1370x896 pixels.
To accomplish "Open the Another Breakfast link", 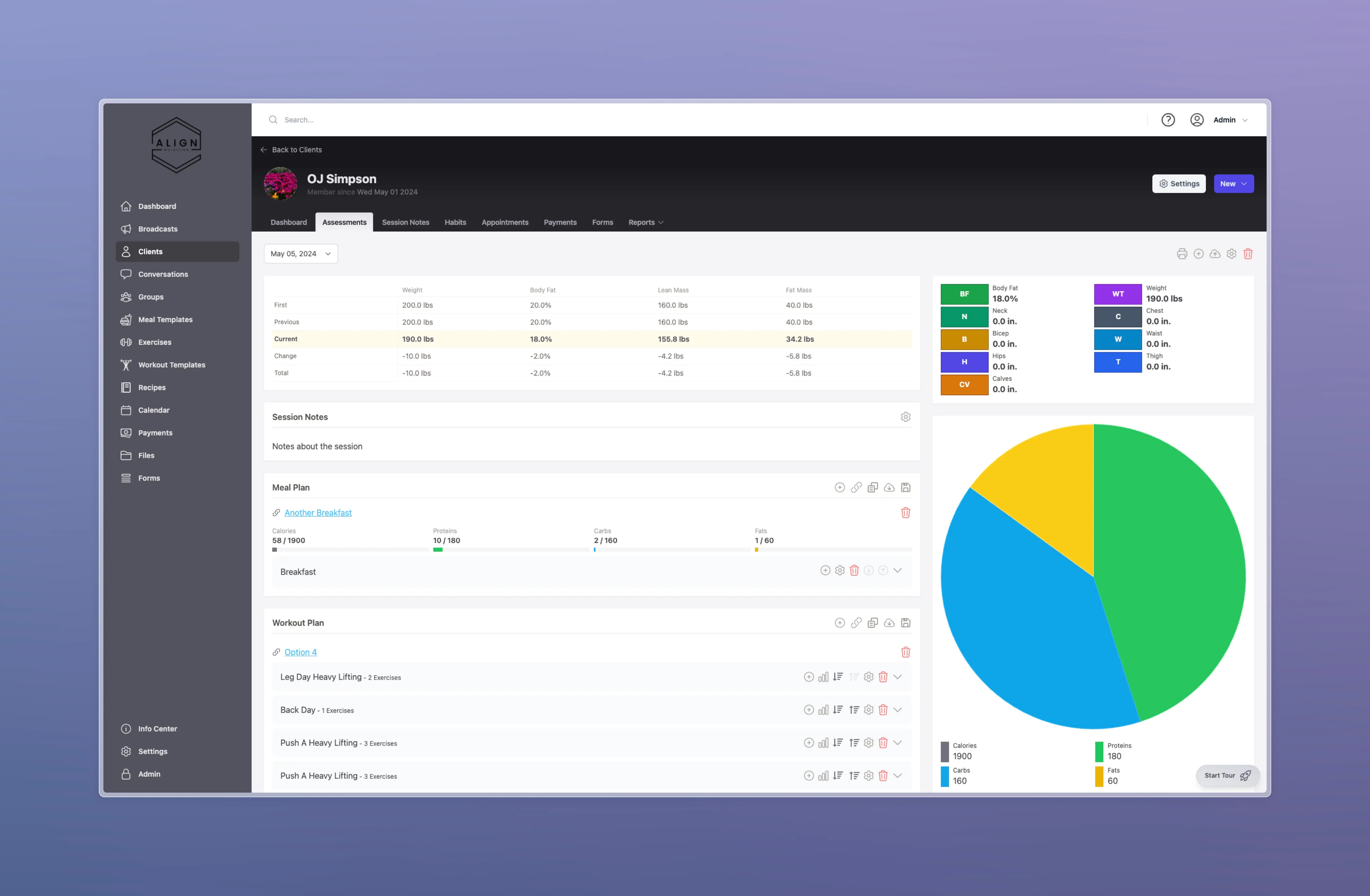I will pos(318,513).
